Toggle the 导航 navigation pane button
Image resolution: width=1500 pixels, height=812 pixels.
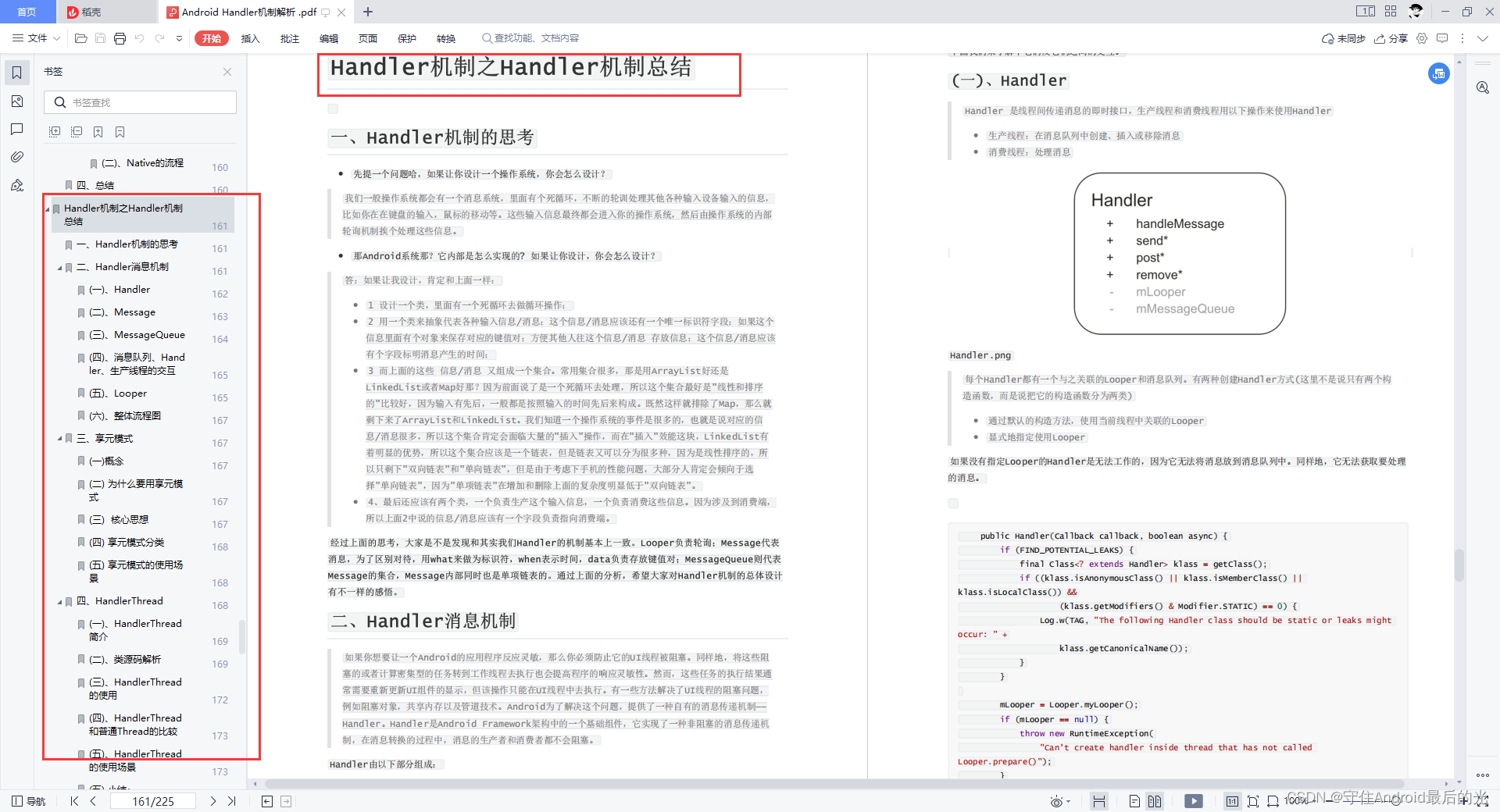[x=29, y=801]
